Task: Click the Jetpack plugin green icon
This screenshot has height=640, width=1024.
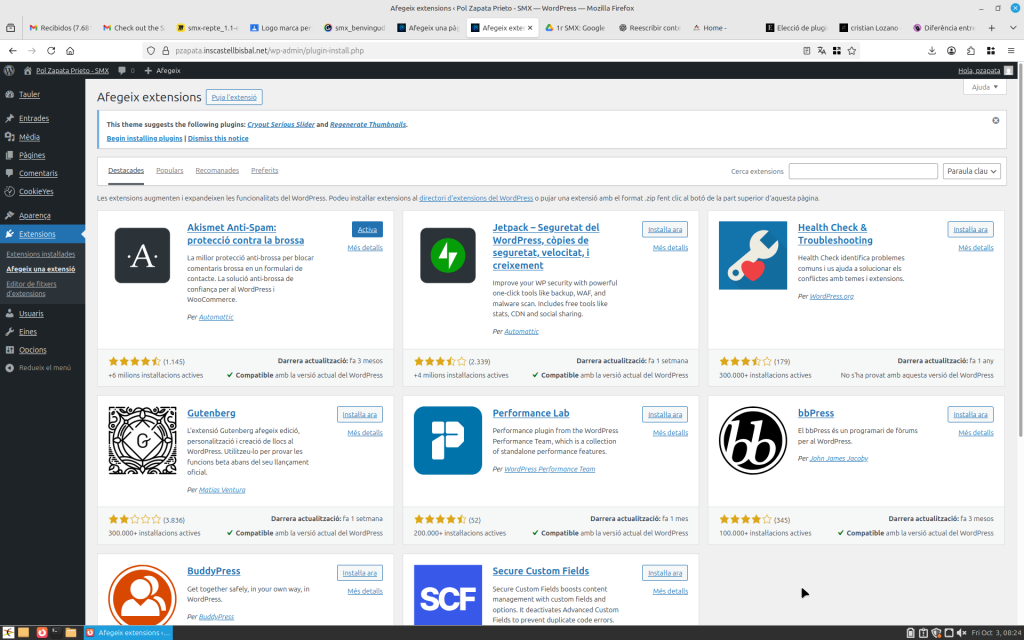Action: pyautogui.click(x=447, y=256)
